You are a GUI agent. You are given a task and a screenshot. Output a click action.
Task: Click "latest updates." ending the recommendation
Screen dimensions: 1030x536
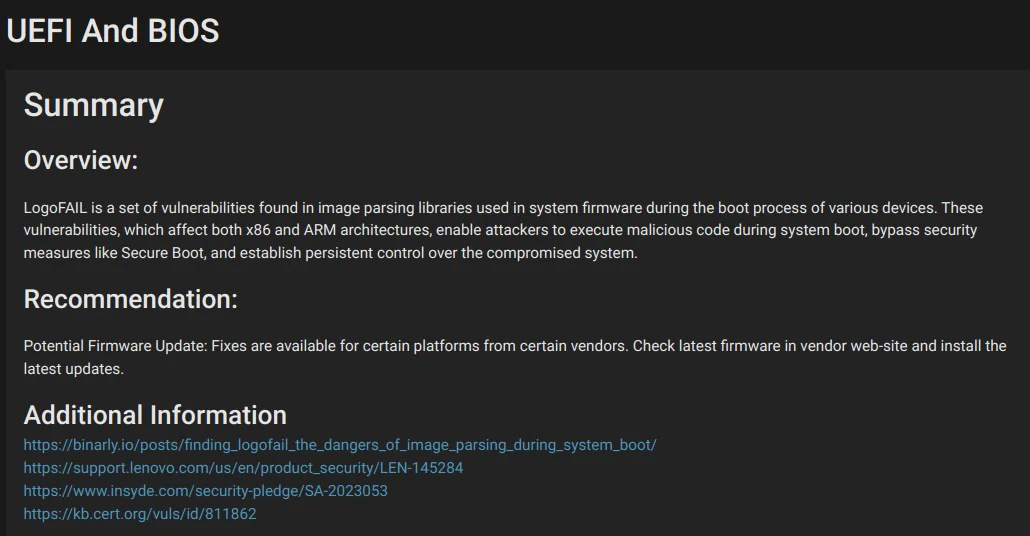(x=74, y=368)
